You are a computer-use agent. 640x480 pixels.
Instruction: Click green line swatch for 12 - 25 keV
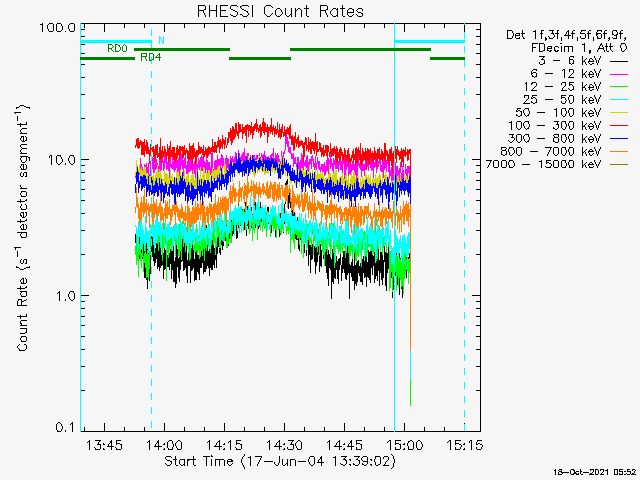[619, 87]
